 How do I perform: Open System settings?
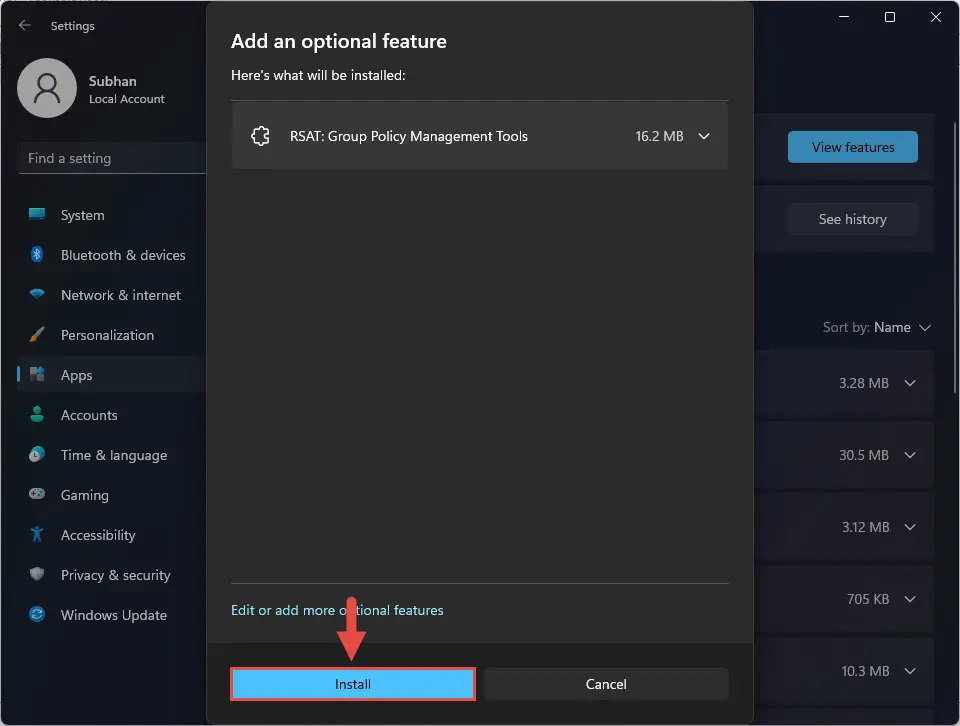click(x=83, y=215)
